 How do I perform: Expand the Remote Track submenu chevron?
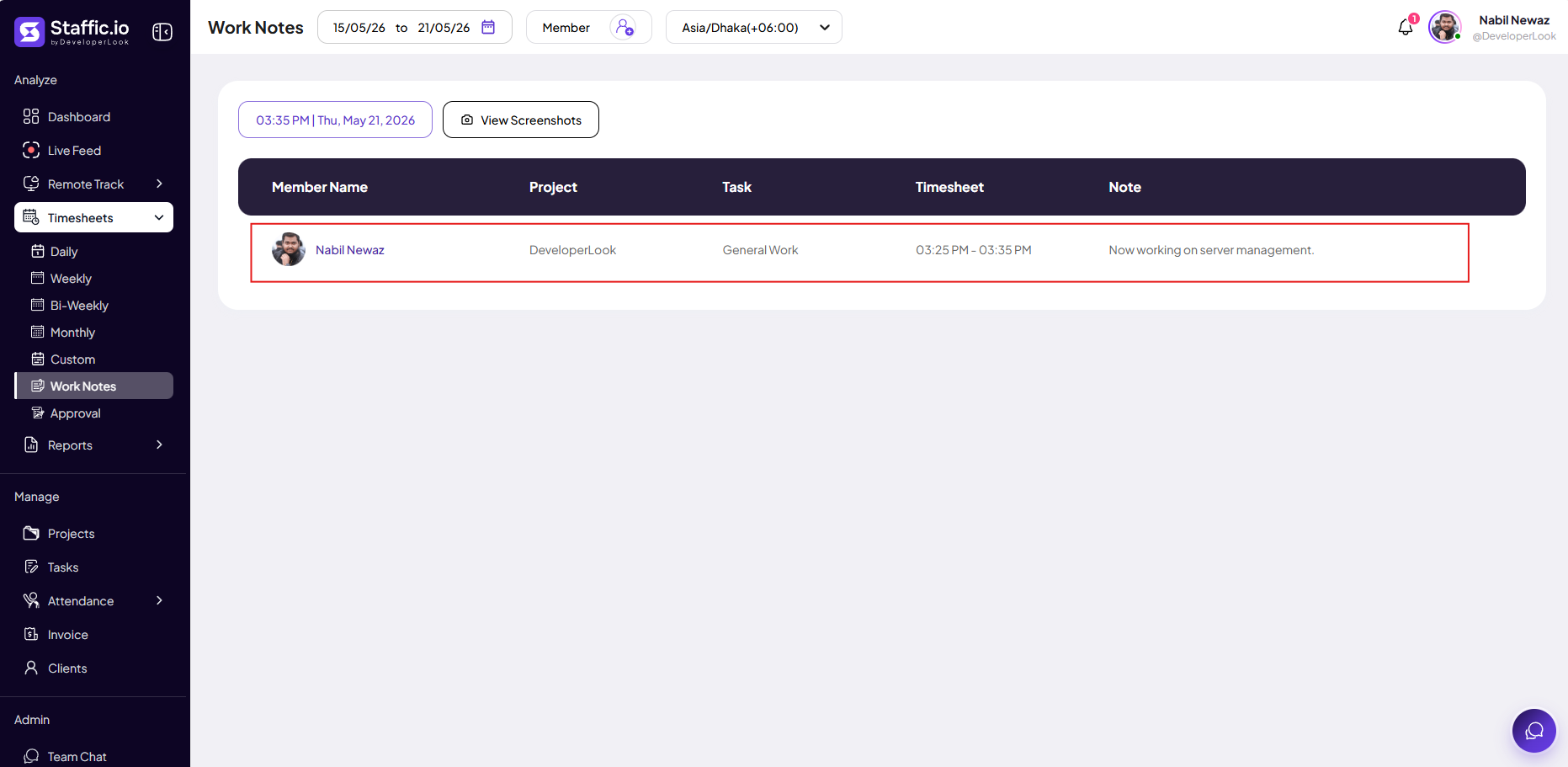tap(159, 184)
